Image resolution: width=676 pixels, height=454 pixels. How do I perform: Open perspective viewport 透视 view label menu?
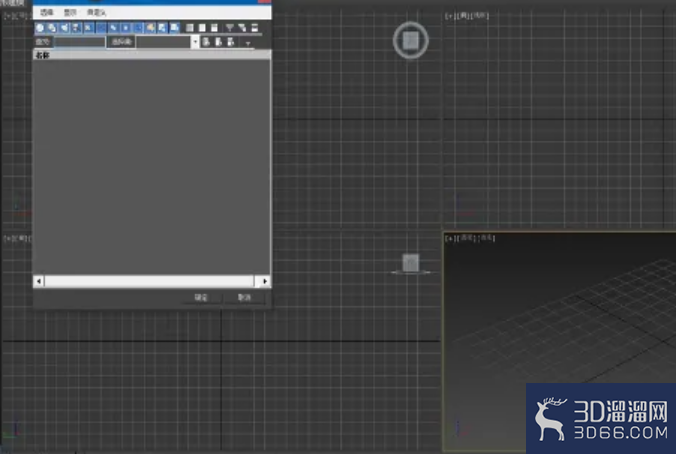[x=466, y=238]
